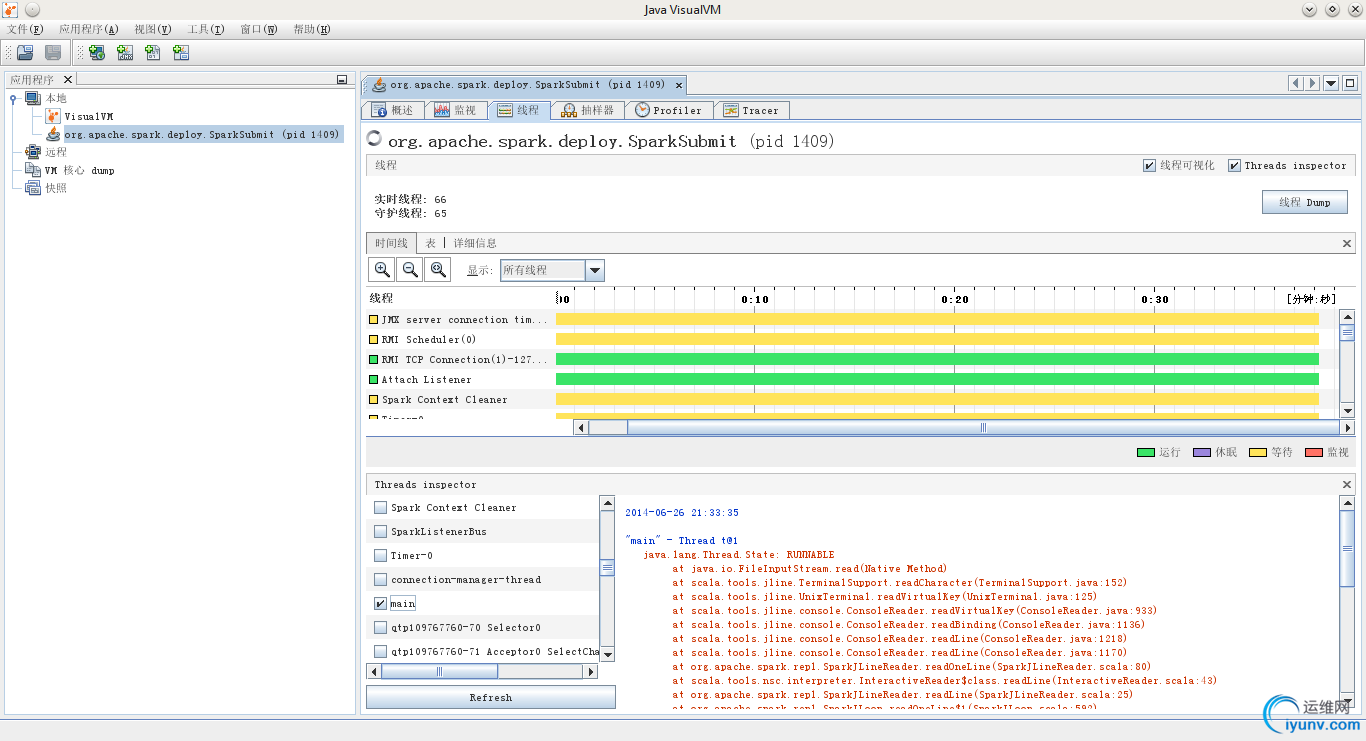Switch to the 抽样器 sampler tab
This screenshot has width=1366, height=741.
[x=589, y=110]
